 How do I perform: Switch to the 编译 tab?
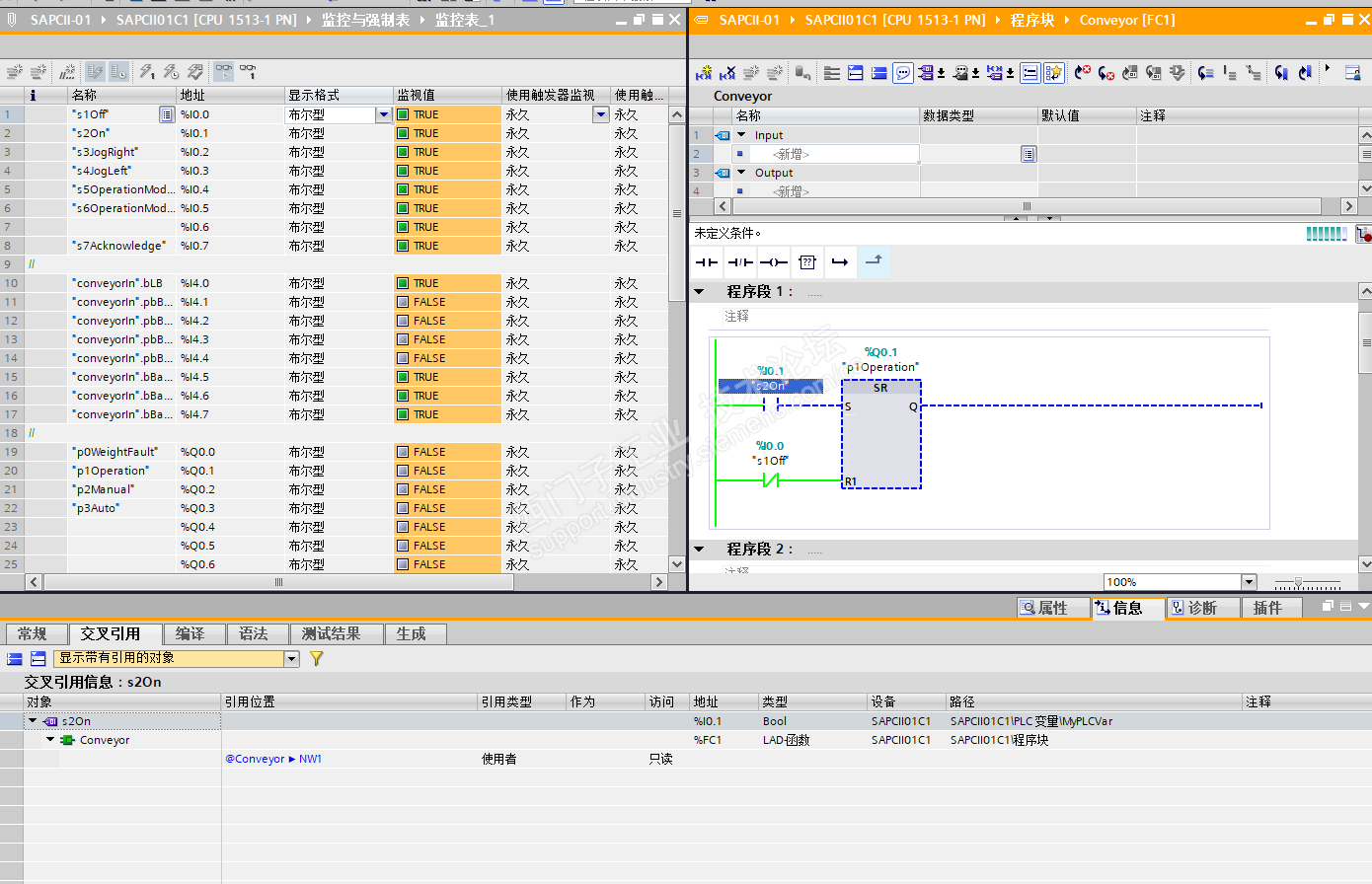pos(190,633)
